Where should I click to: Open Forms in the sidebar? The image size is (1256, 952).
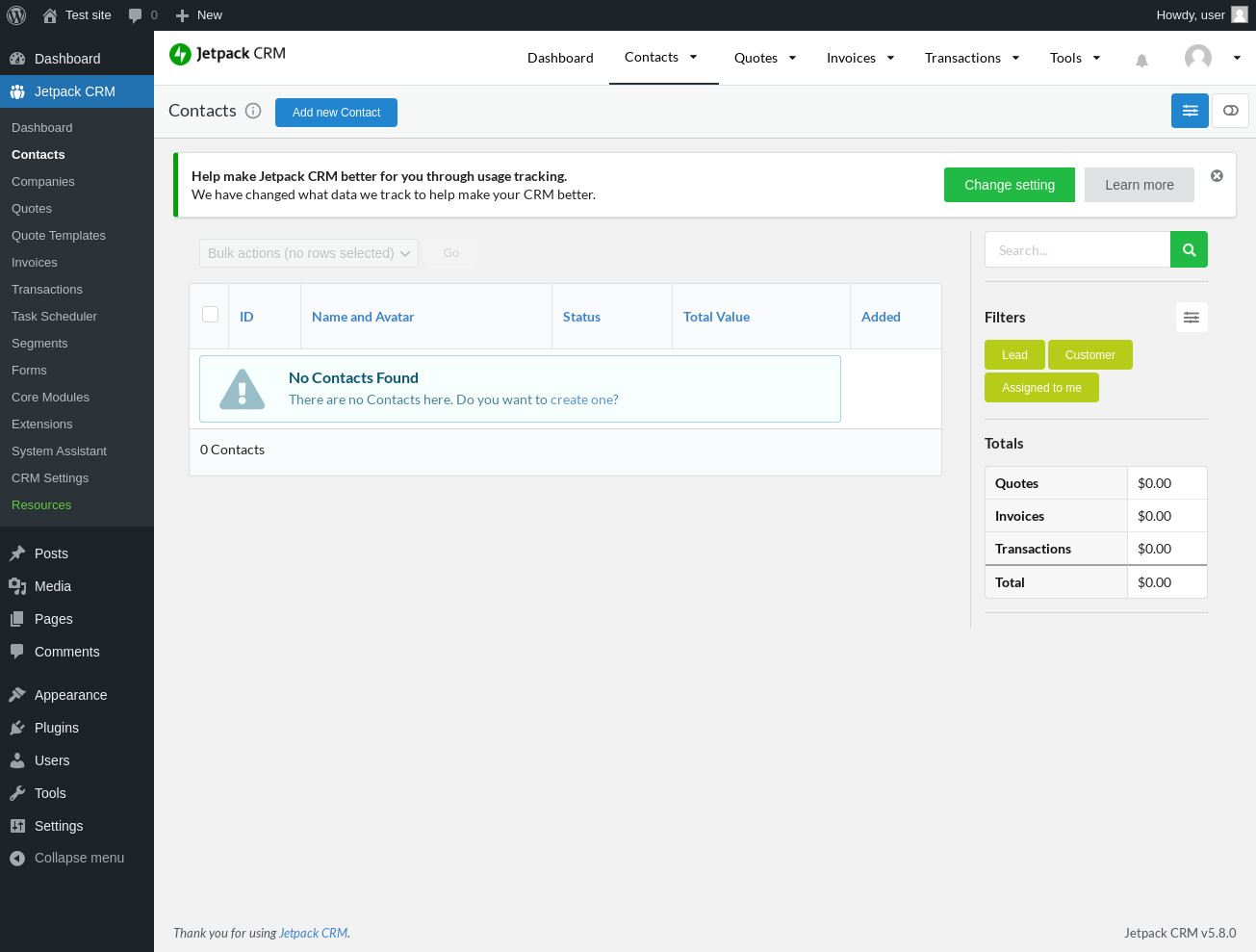pos(29,371)
